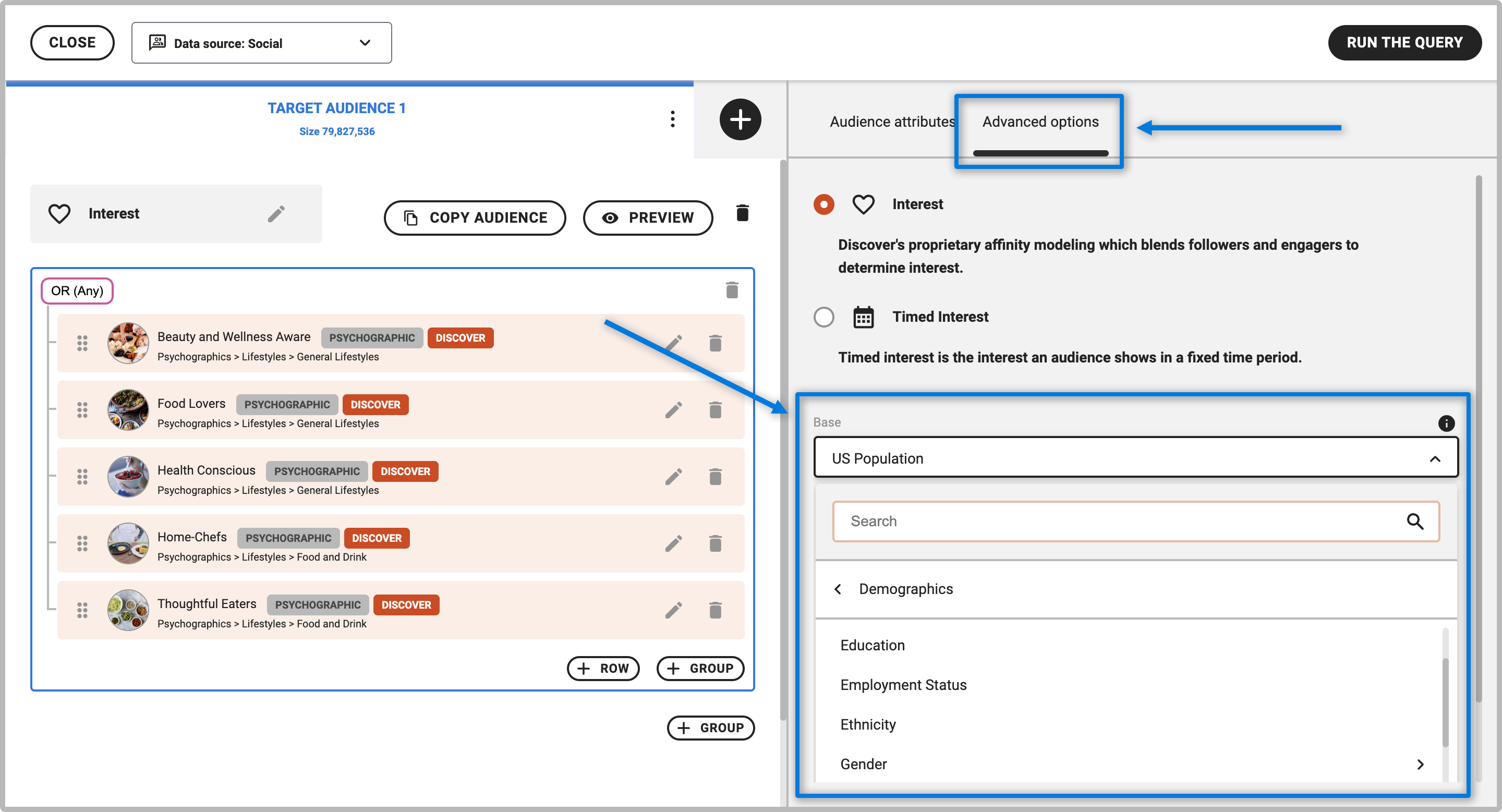The width and height of the screenshot is (1502, 812).
Task: Go back from Demographics
Action: coord(838,589)
